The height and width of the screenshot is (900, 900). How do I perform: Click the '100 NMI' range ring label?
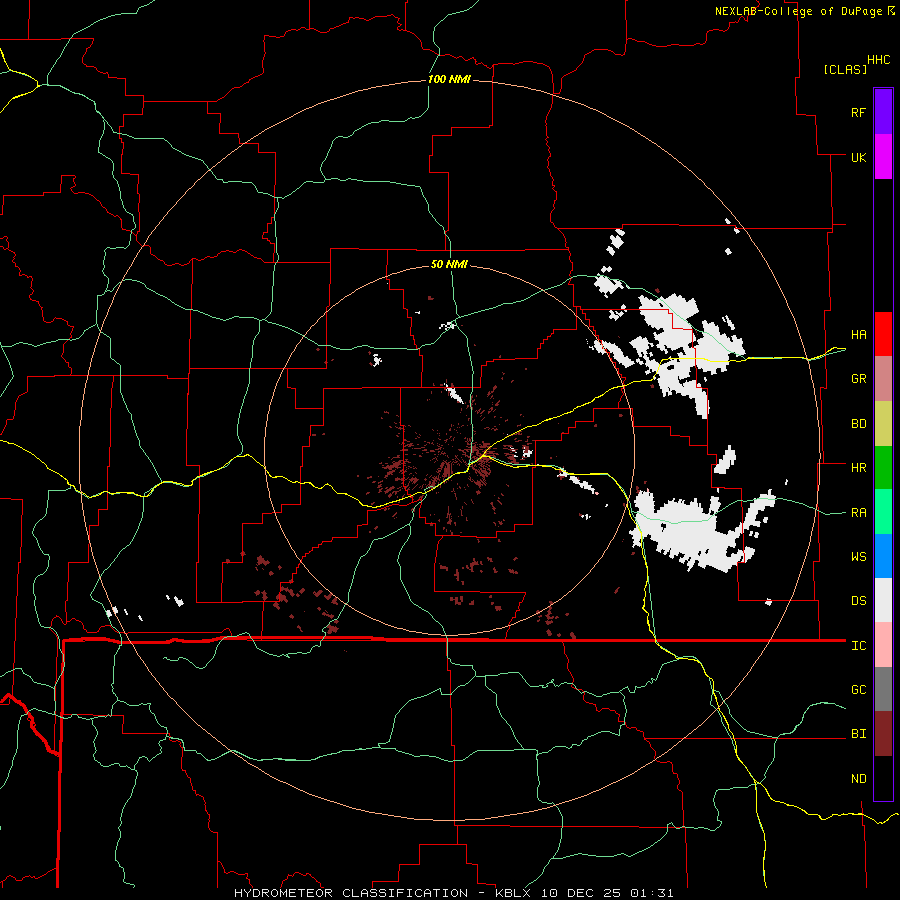(x=449, y=79)
